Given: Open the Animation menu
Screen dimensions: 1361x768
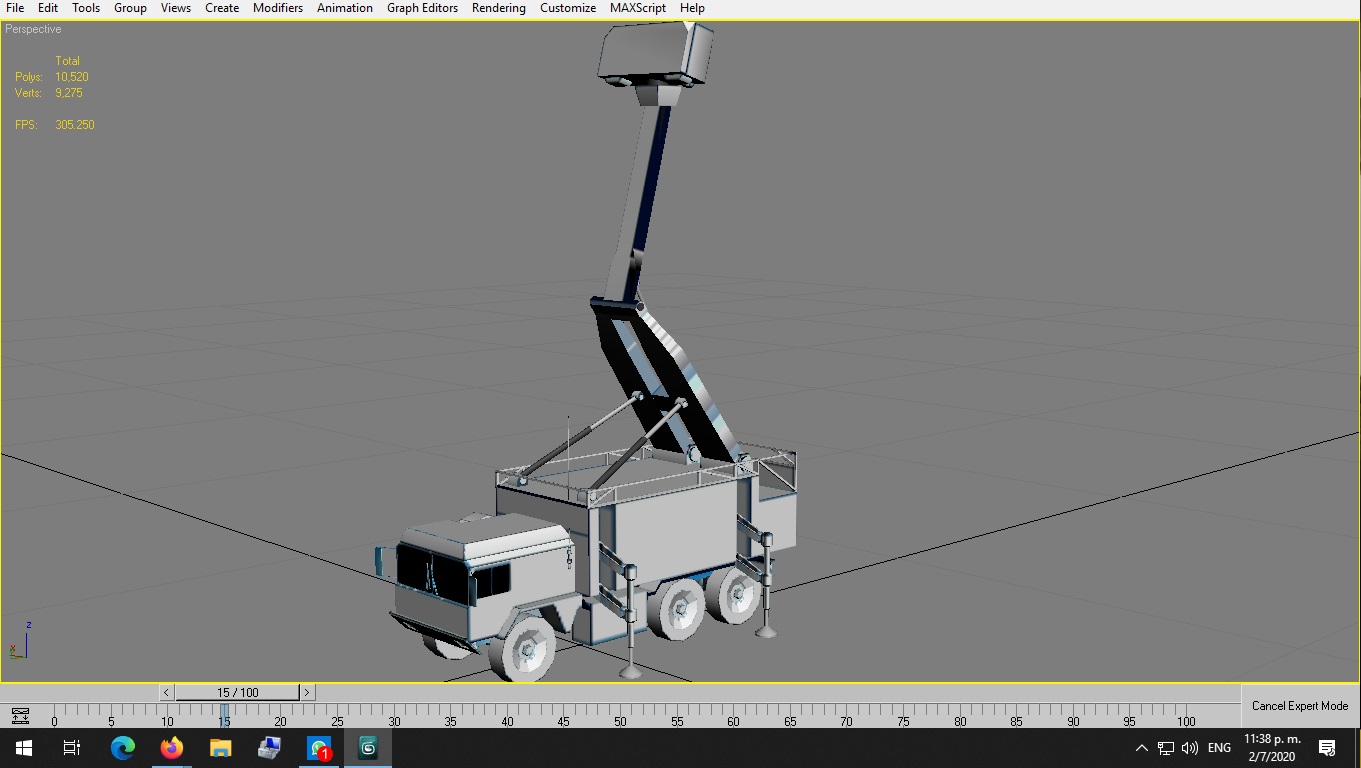Looking at the screenshot, I should click(x=345, y=8).
